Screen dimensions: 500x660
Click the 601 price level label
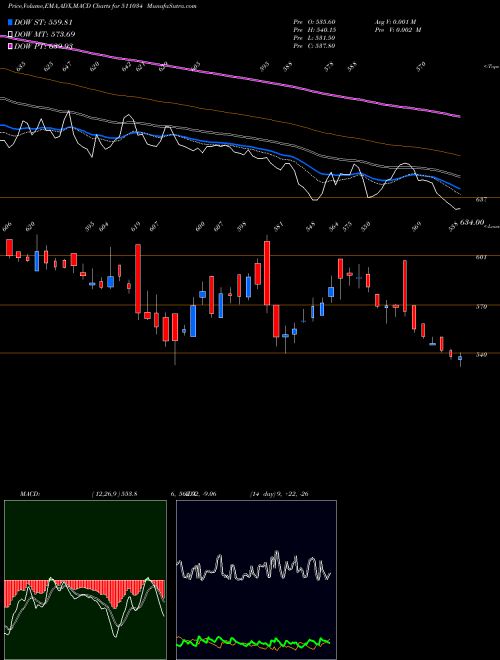click(482, 257)
